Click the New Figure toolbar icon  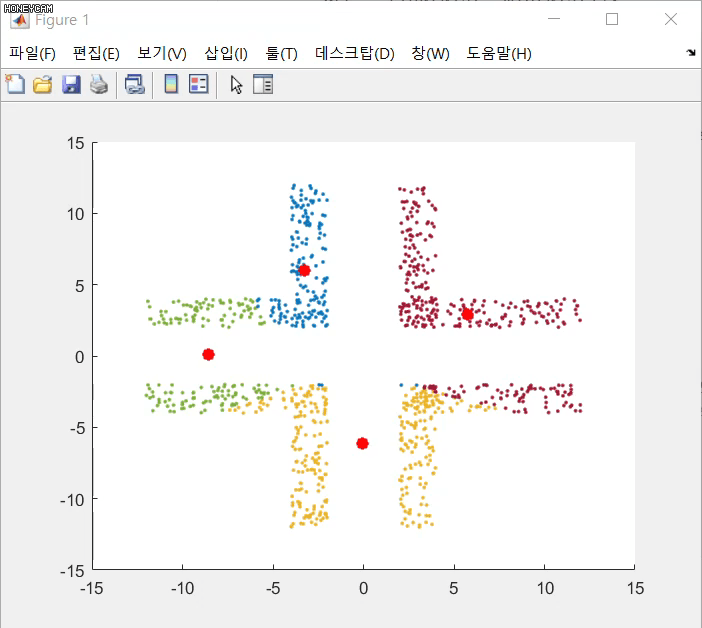click(15, 84)
